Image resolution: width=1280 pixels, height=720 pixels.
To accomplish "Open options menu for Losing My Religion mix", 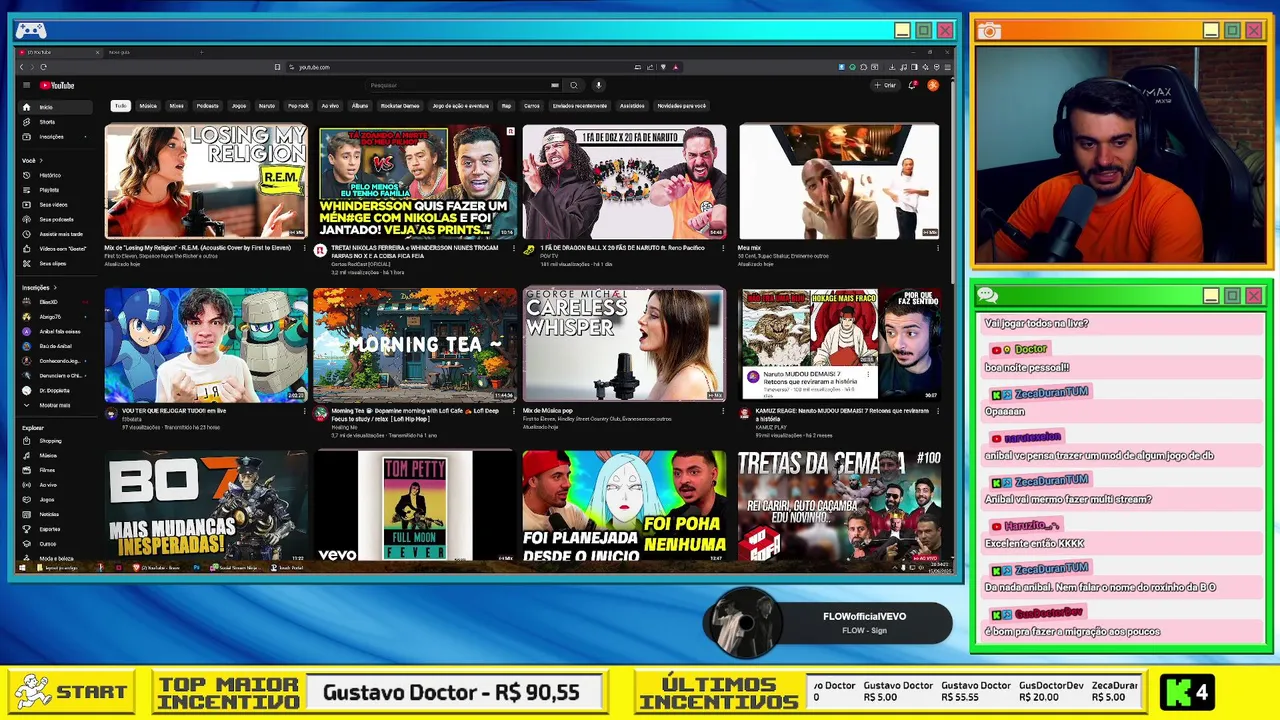I will pos(303,249).
